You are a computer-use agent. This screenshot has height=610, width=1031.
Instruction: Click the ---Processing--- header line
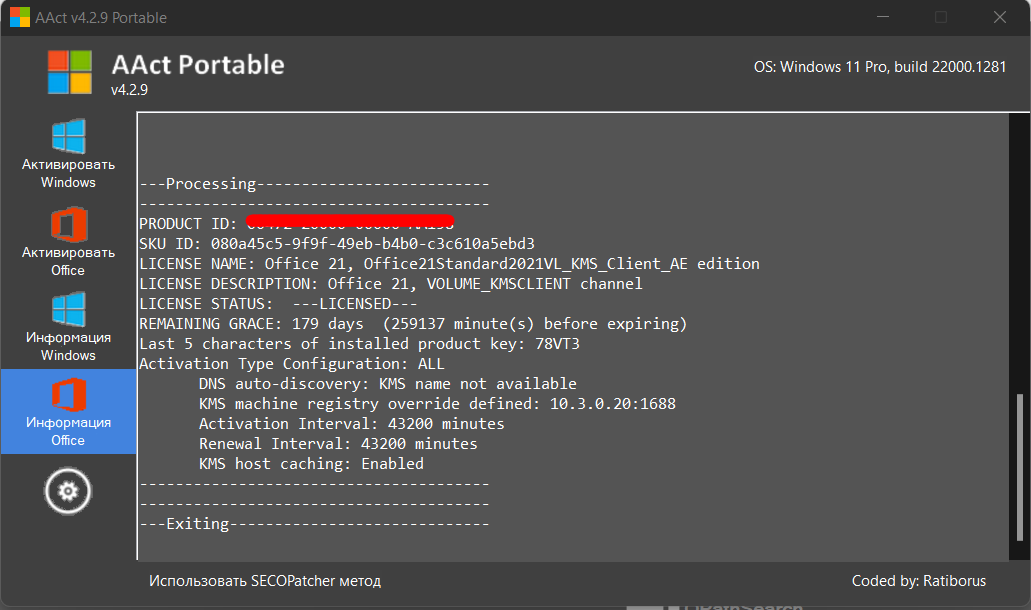click(314, 183)
